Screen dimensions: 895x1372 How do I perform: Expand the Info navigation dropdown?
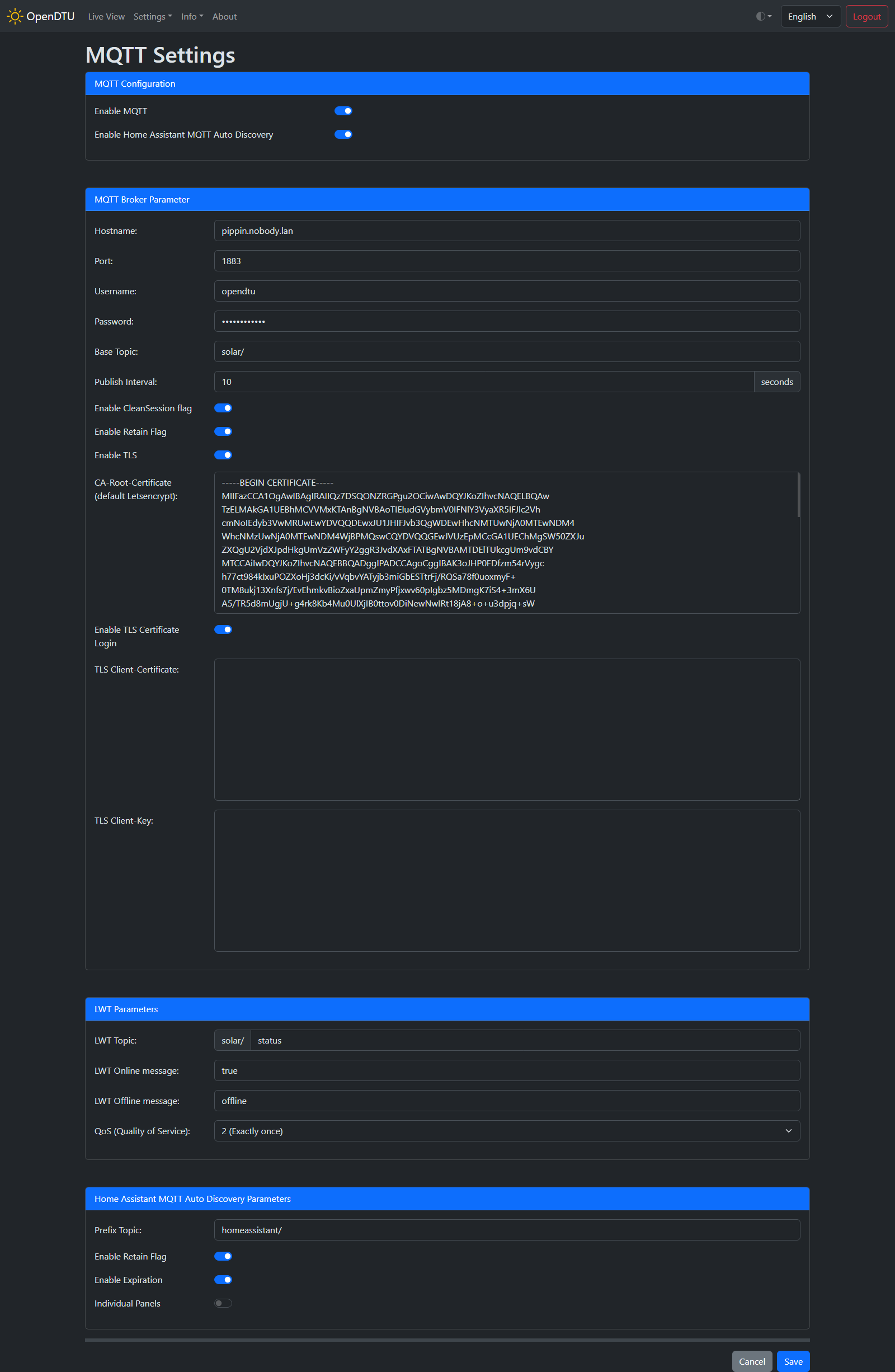click(x=192, y=16)
